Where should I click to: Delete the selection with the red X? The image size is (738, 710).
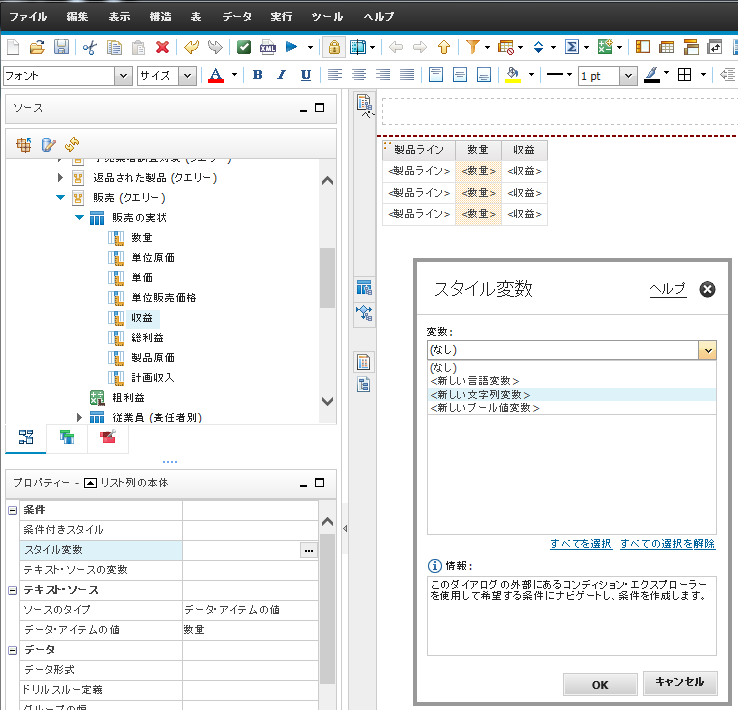point(162,47)
